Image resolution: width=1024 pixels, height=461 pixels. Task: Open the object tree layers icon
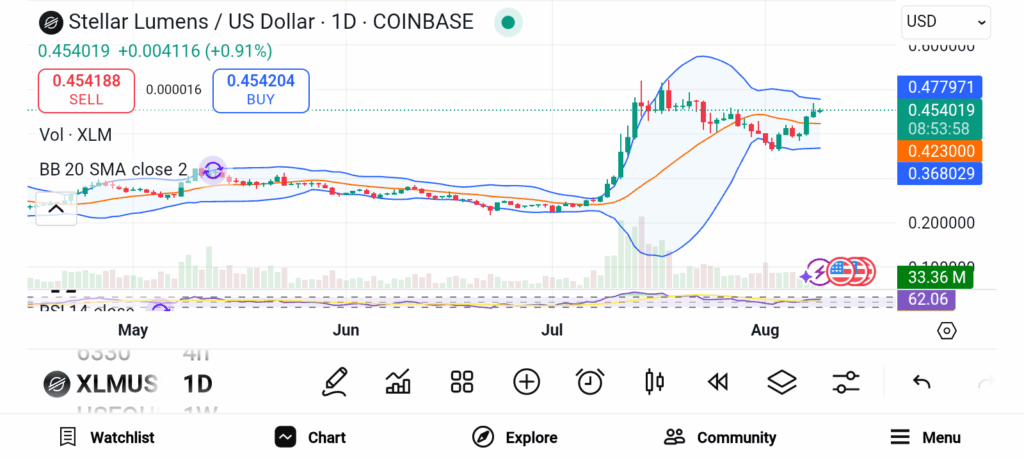pyautogui.click(x=781, y=381)
